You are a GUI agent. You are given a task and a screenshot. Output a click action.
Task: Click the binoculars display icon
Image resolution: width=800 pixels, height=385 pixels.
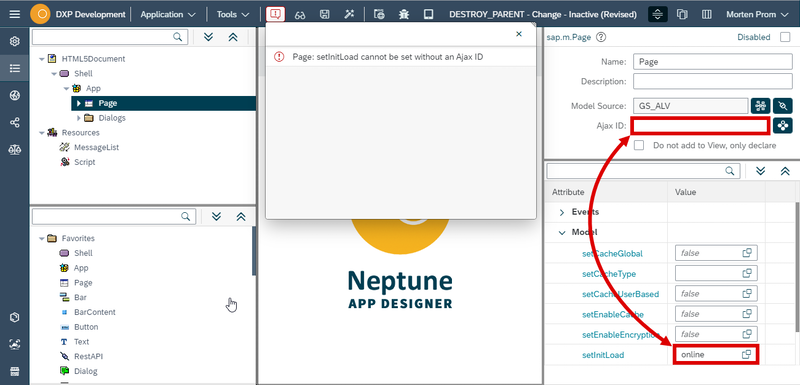(x=300, y=14)
